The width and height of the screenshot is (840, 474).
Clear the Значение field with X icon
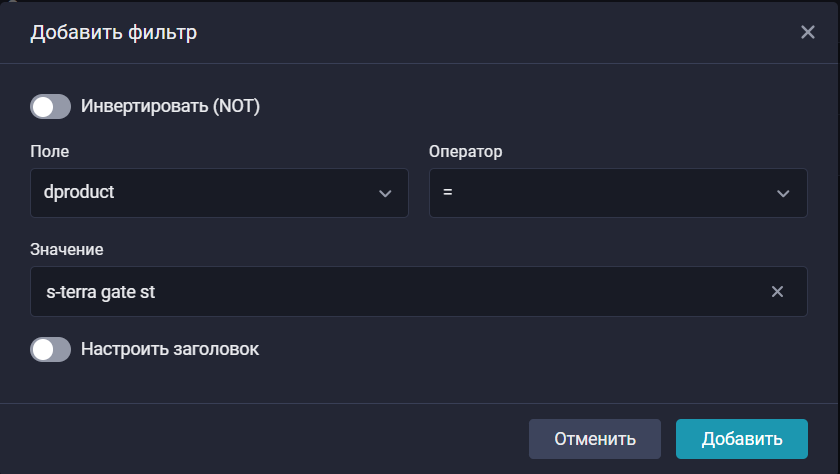777,292
